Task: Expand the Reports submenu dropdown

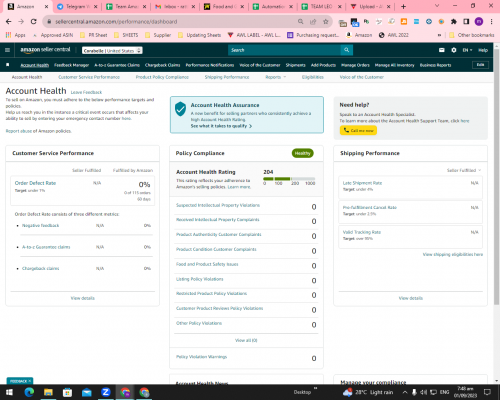Action: click(x=276, y=77)
